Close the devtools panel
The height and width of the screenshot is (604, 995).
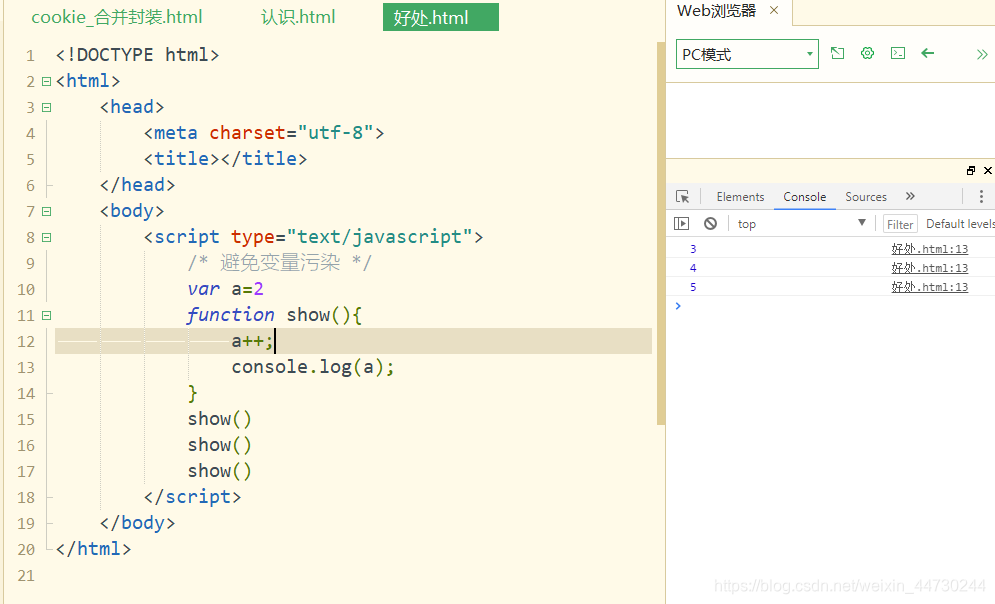point(987,171)
